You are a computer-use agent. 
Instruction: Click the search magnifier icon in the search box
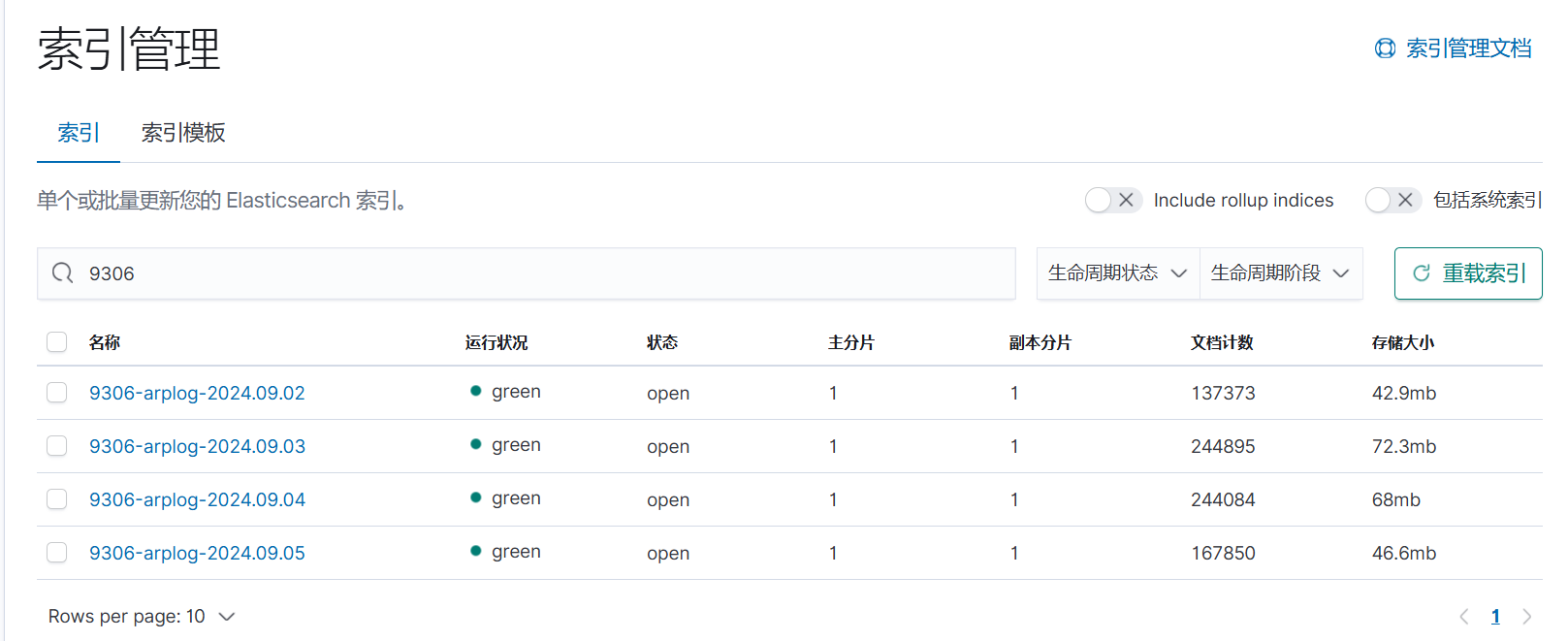pyautogui.click(x=63, y=273)
